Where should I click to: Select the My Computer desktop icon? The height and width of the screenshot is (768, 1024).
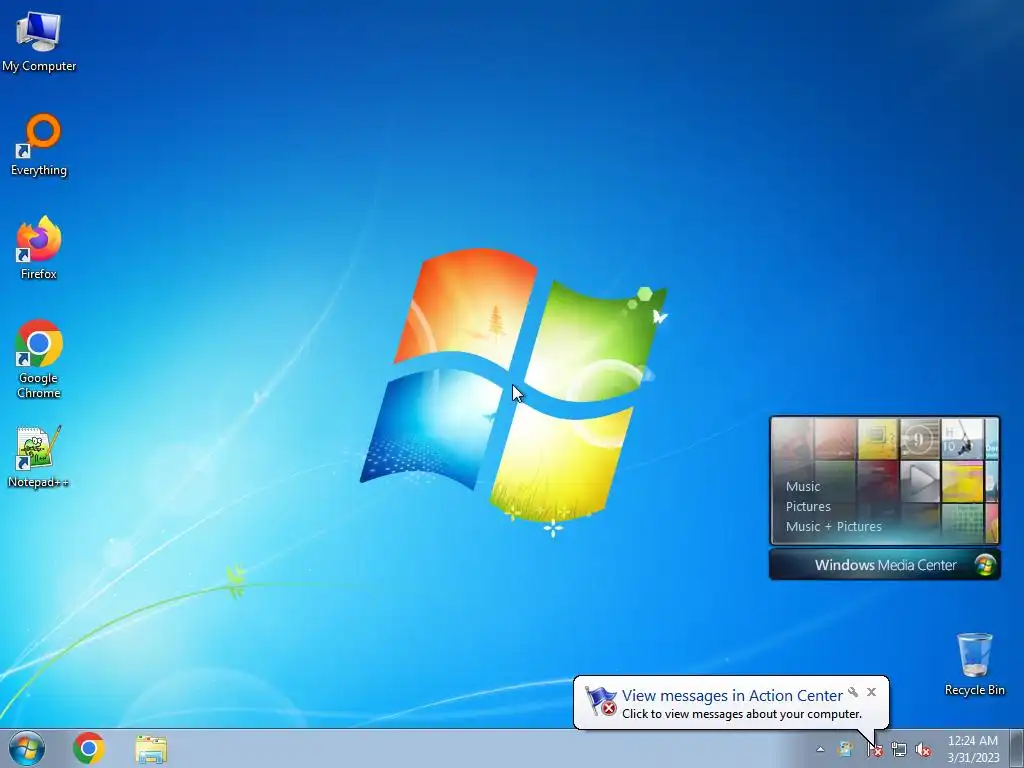click(39, 42)
